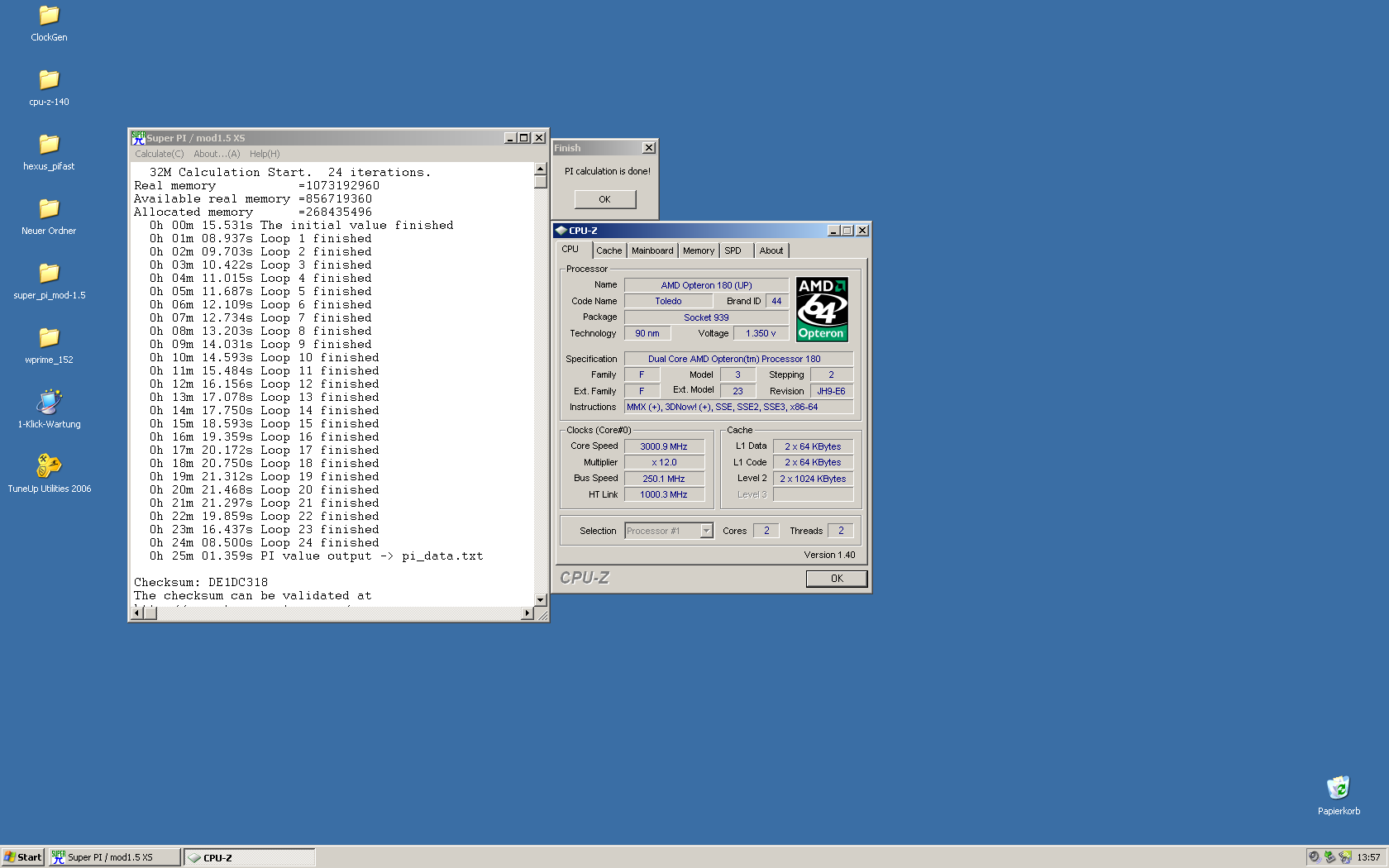The width and height of the screenshot is (1389, 868).
Task: Click the PI value output line
Action: [x=316, y=556]
